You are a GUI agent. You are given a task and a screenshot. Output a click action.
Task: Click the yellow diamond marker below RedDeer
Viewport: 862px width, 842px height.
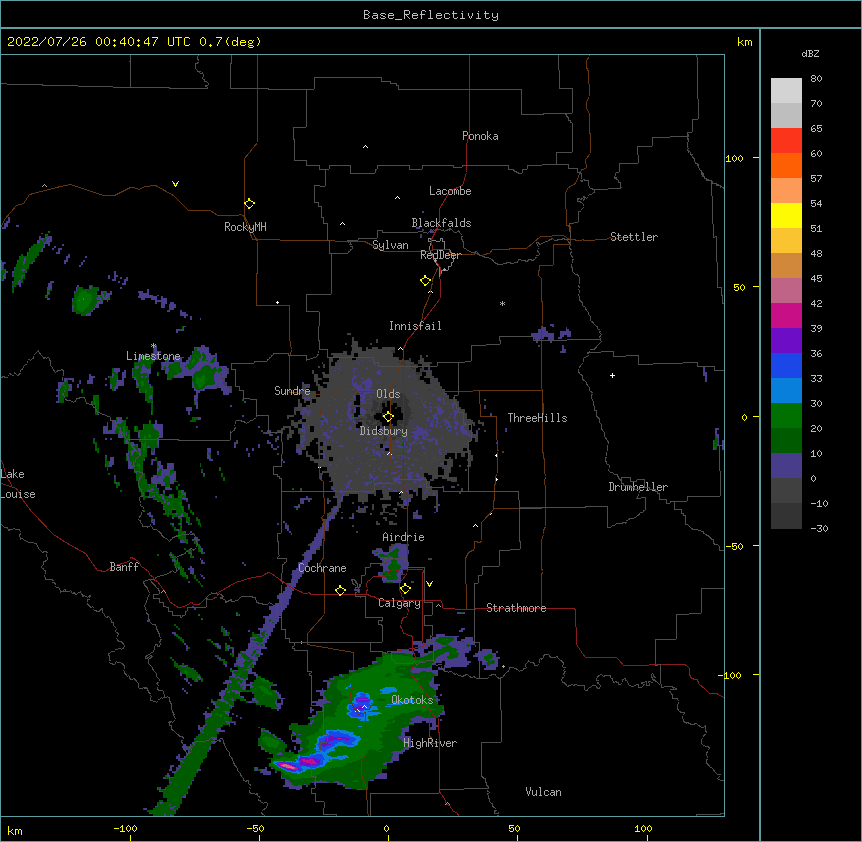coord(426,281)
